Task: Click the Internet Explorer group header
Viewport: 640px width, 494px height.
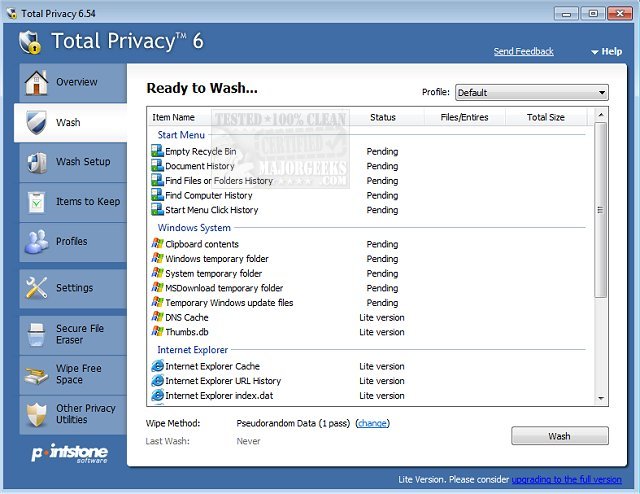Action: (193, 350)
